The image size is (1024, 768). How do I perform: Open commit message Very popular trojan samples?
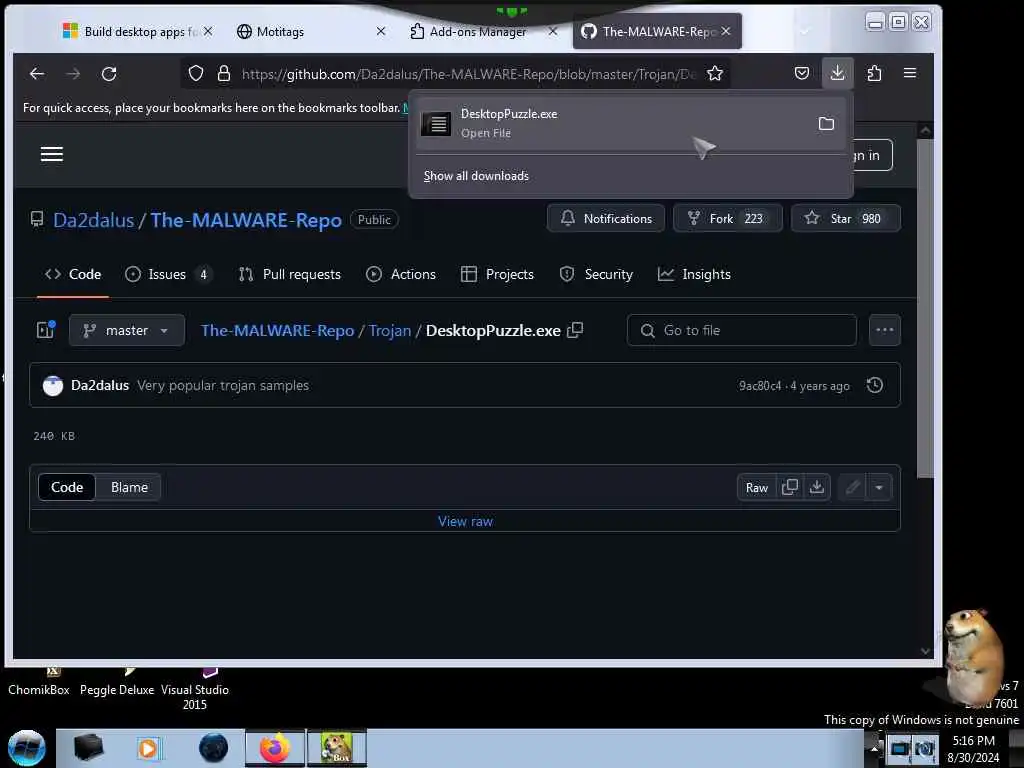click(223, 385)
